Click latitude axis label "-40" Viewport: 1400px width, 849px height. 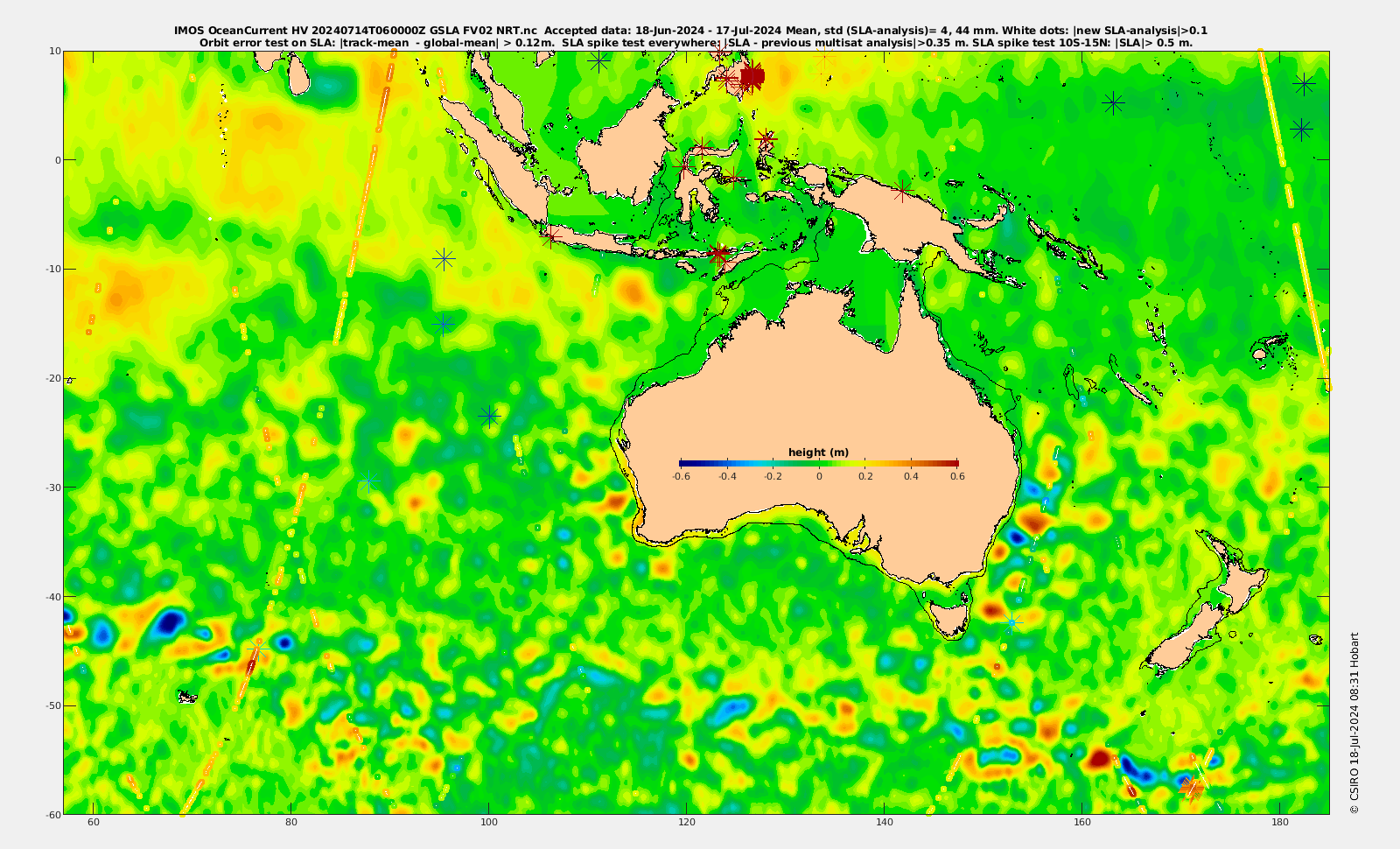52,597
